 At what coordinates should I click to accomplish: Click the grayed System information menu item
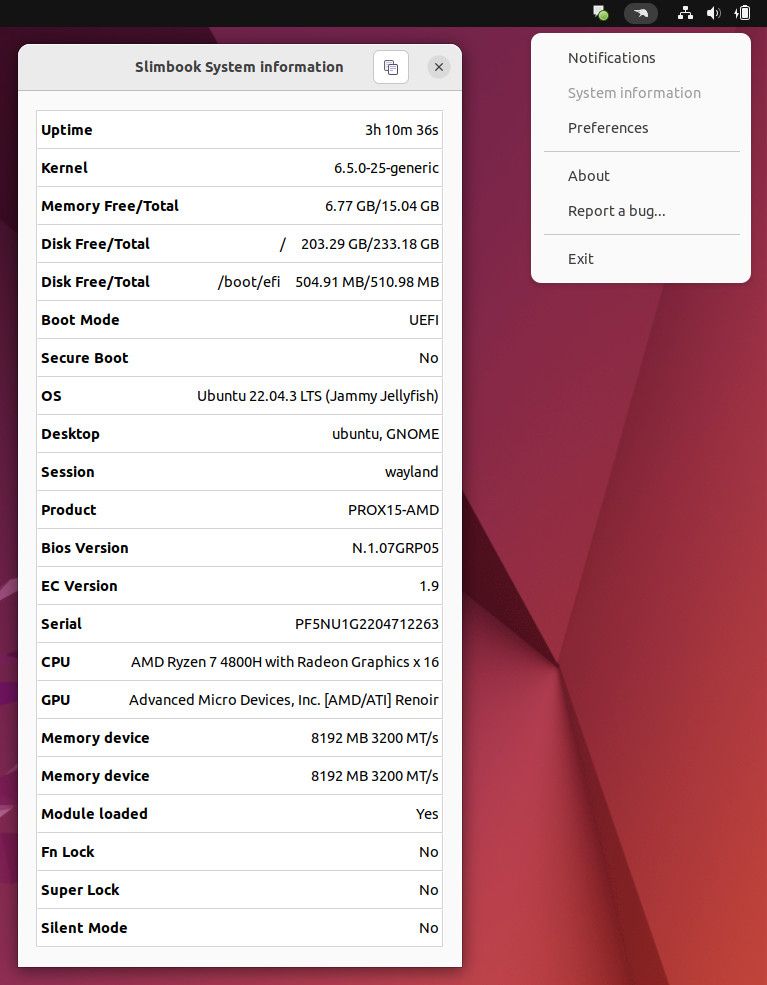click(x=634, y=93)
